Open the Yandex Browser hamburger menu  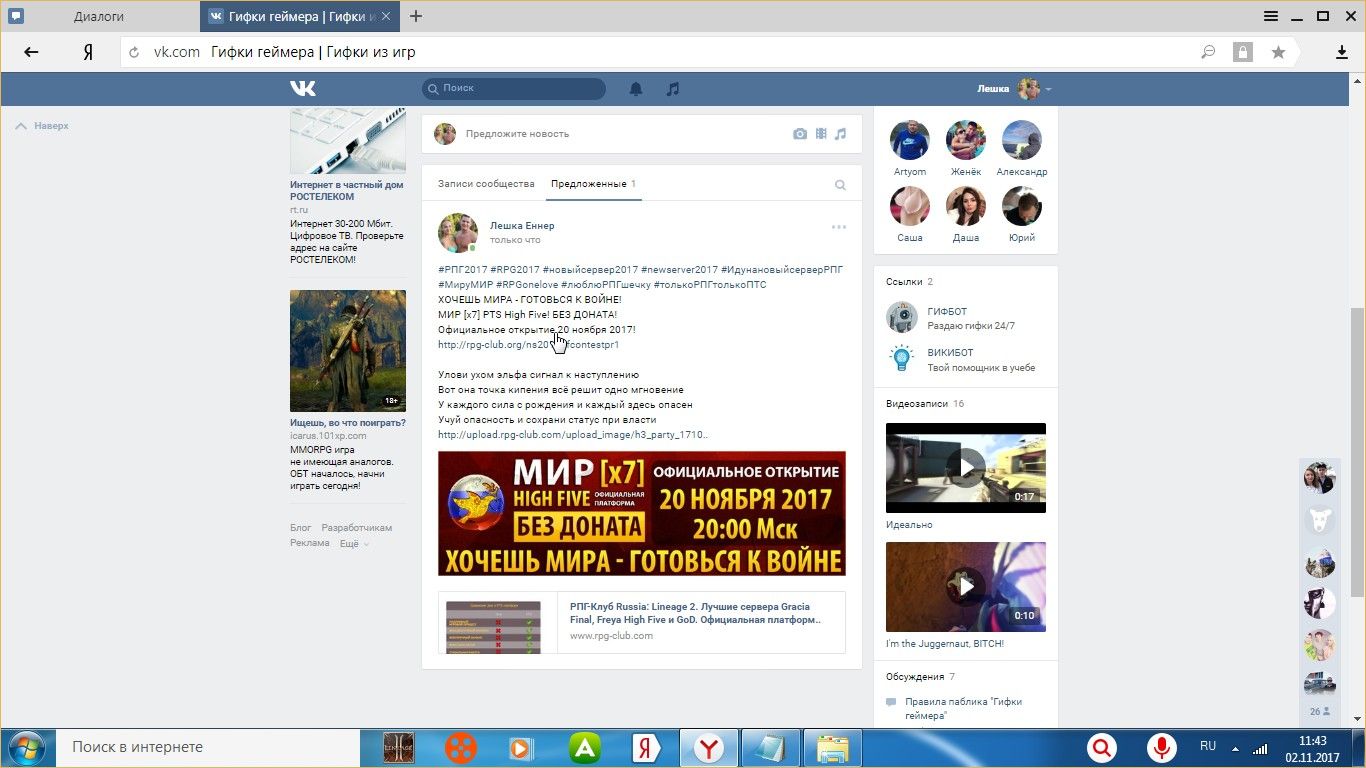(x=1271, y=16)
